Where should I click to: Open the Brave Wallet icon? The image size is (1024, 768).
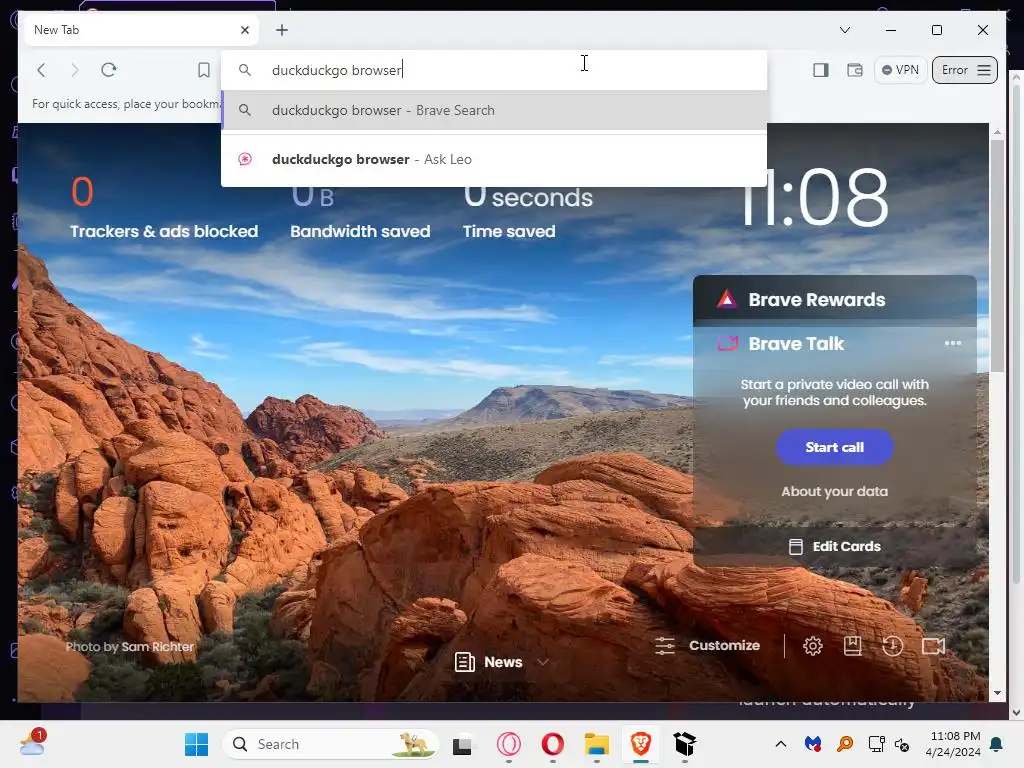point(855,70)
